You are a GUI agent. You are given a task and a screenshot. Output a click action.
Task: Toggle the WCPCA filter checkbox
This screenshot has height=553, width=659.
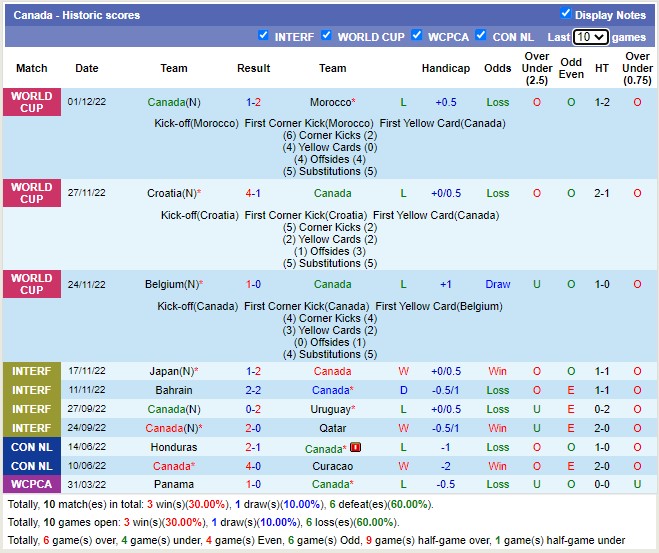(x=417, y=35)
